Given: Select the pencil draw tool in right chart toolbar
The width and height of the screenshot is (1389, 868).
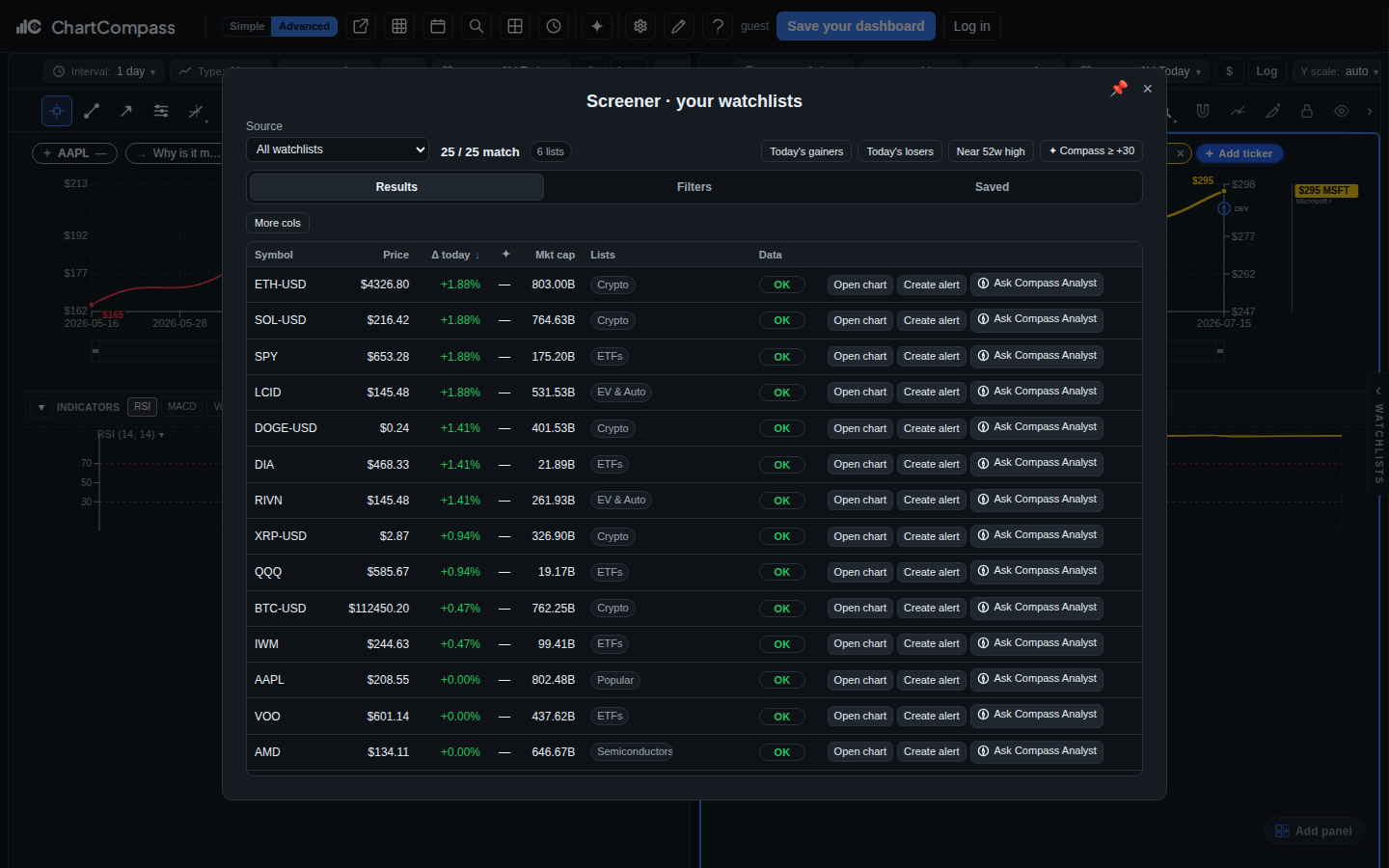Looking at the screenshot, I should tap(1272, 111).
